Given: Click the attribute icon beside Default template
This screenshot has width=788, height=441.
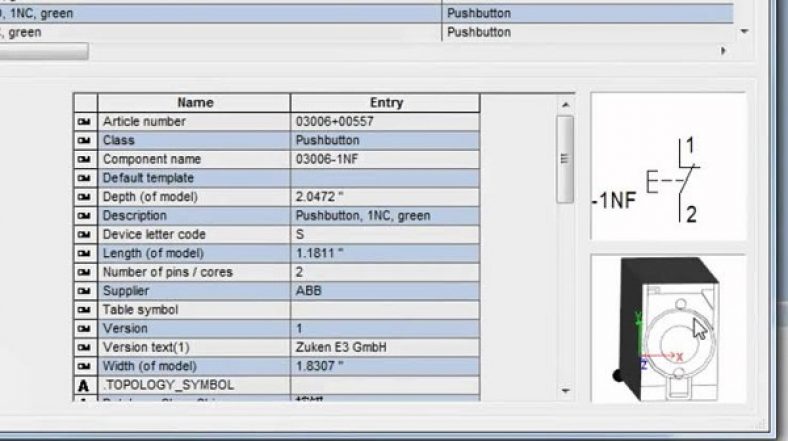Looking at the screenshot, I should point(84,178).
